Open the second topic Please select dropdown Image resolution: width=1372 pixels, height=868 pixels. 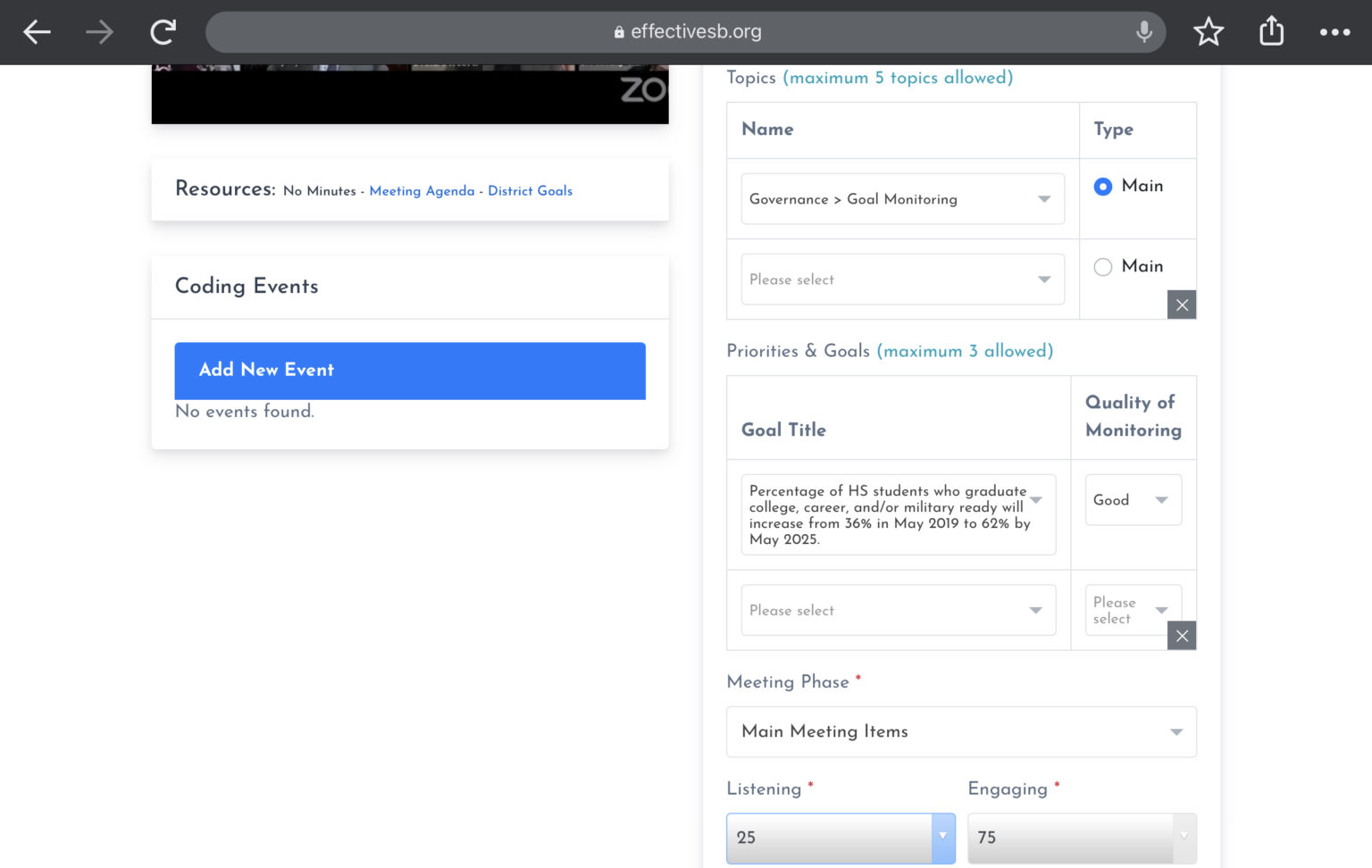coord(902,279)
